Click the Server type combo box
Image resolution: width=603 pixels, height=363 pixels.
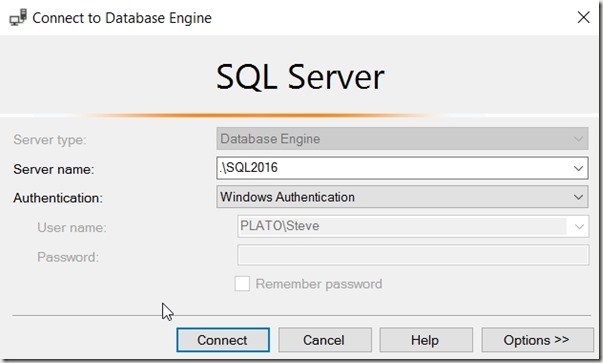(x=402, y=139)
